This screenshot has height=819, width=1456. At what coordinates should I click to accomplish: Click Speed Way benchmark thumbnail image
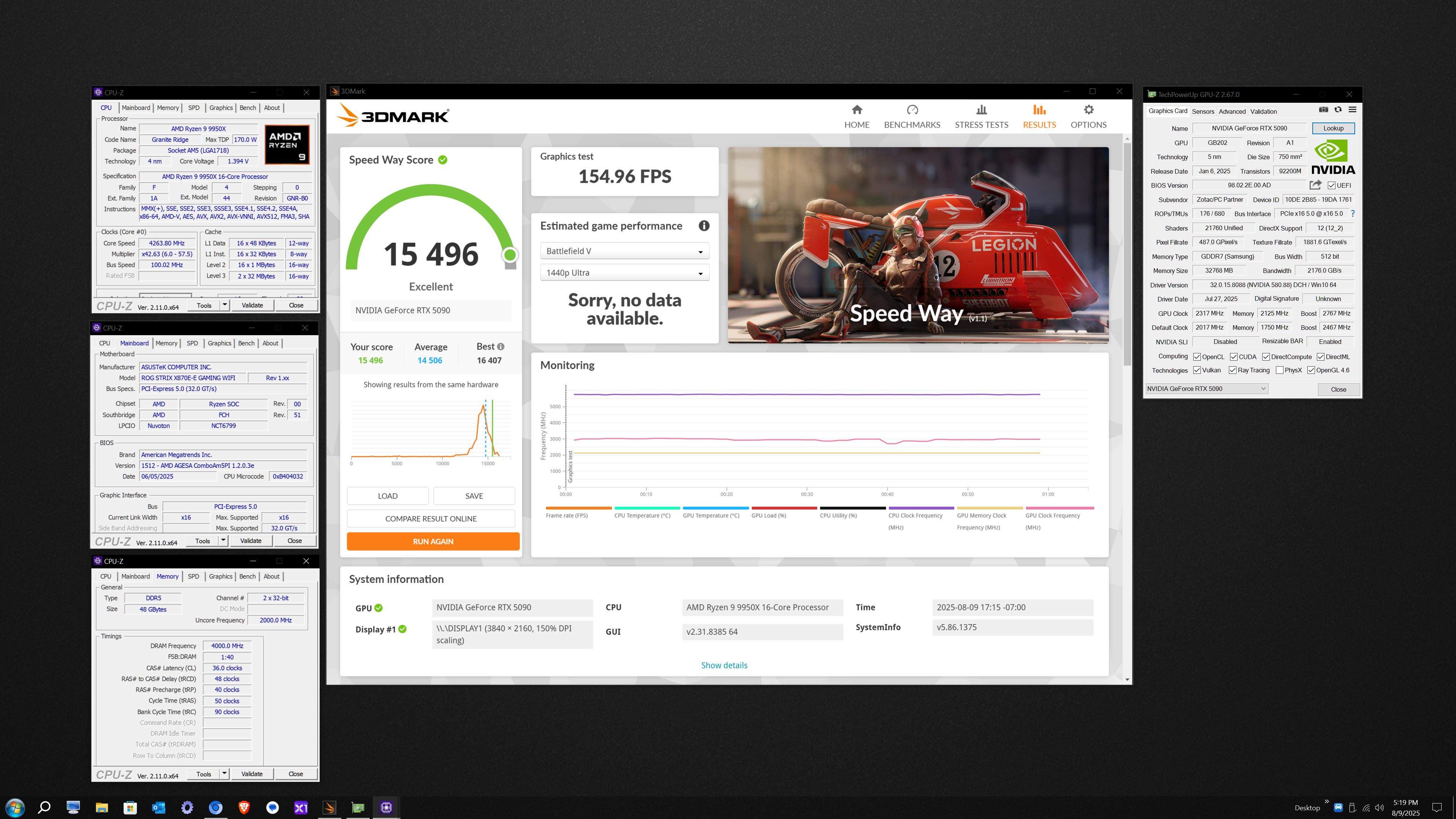pyautogui.click(x=918, y=245)
